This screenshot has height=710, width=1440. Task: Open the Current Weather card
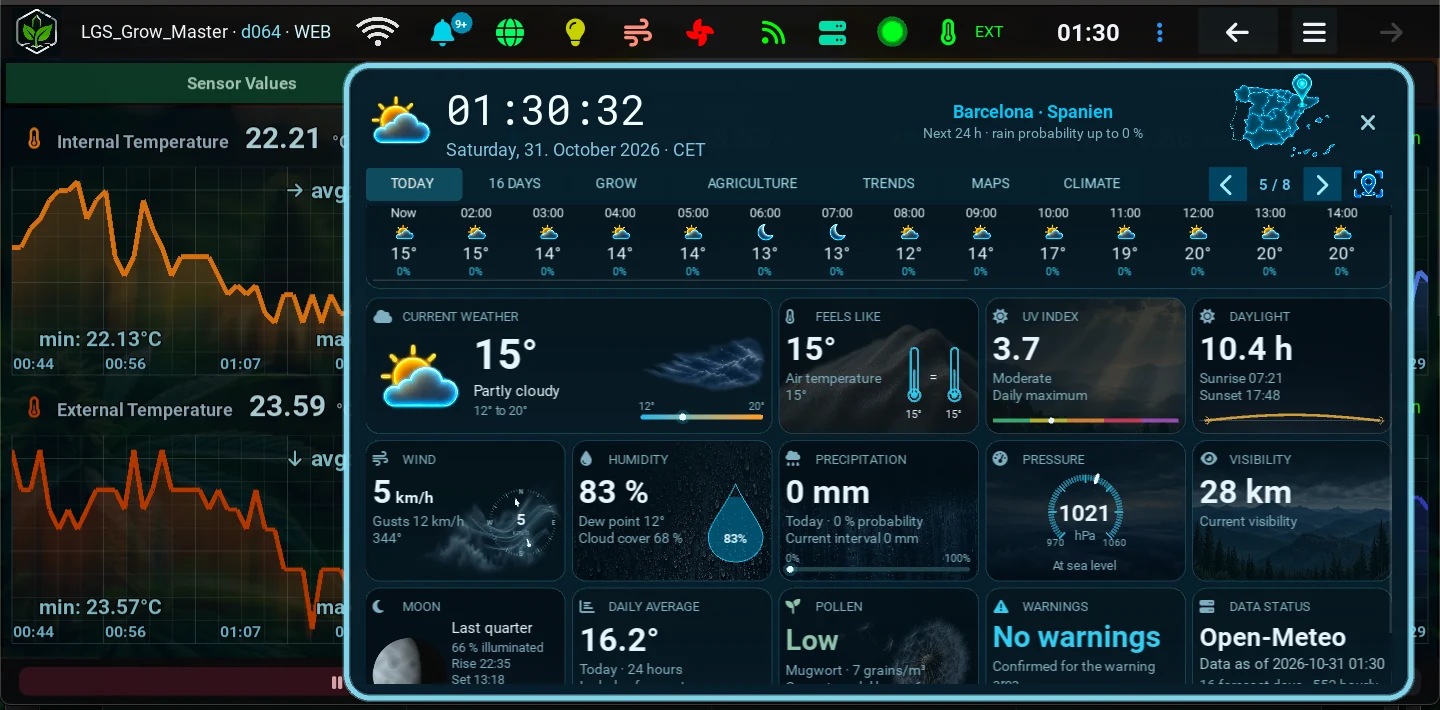pyautogui.click(x=568, y=365)
